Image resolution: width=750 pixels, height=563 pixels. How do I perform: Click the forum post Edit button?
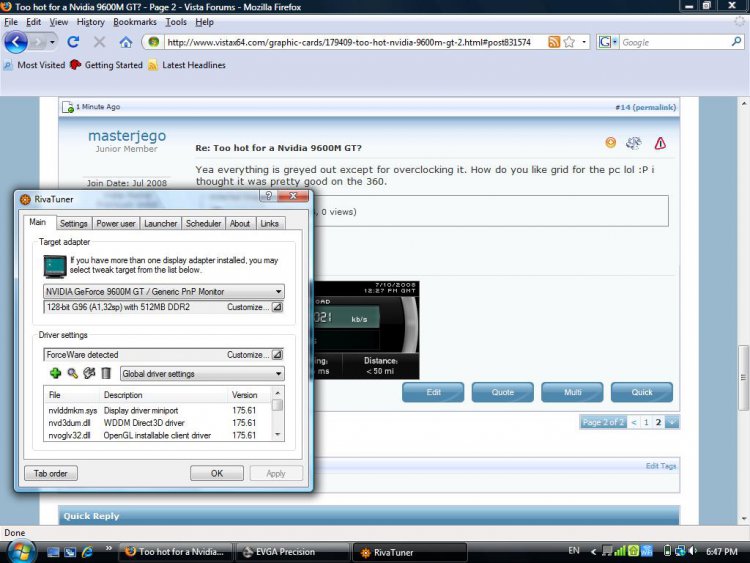(433, 392)
